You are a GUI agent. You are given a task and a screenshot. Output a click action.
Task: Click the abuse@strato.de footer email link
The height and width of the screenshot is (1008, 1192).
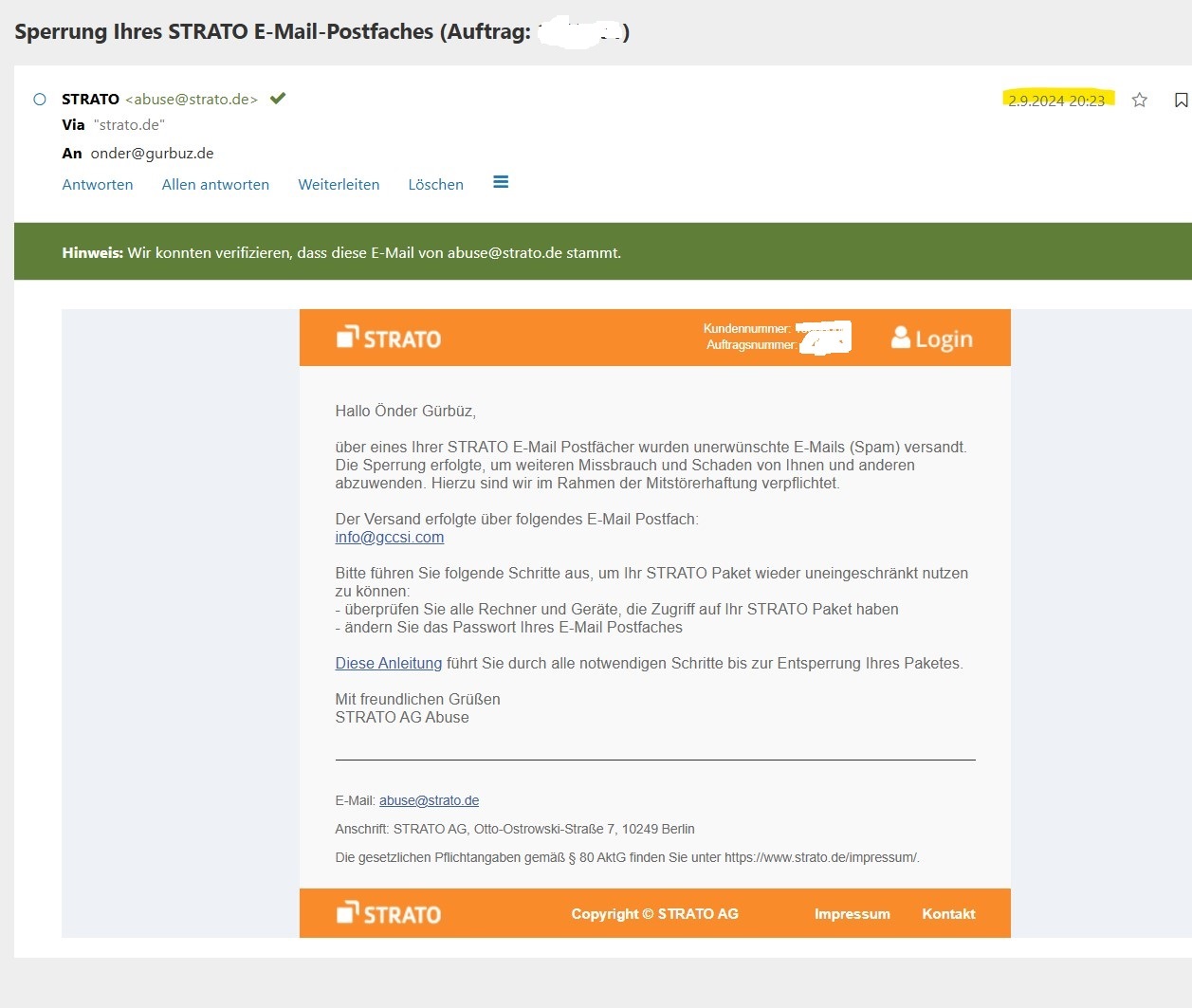point(430,800)
